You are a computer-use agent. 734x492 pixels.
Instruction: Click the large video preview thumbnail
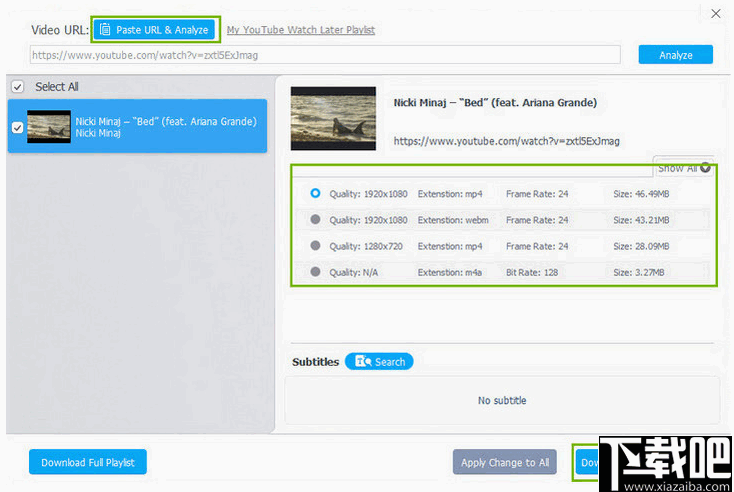333,118
